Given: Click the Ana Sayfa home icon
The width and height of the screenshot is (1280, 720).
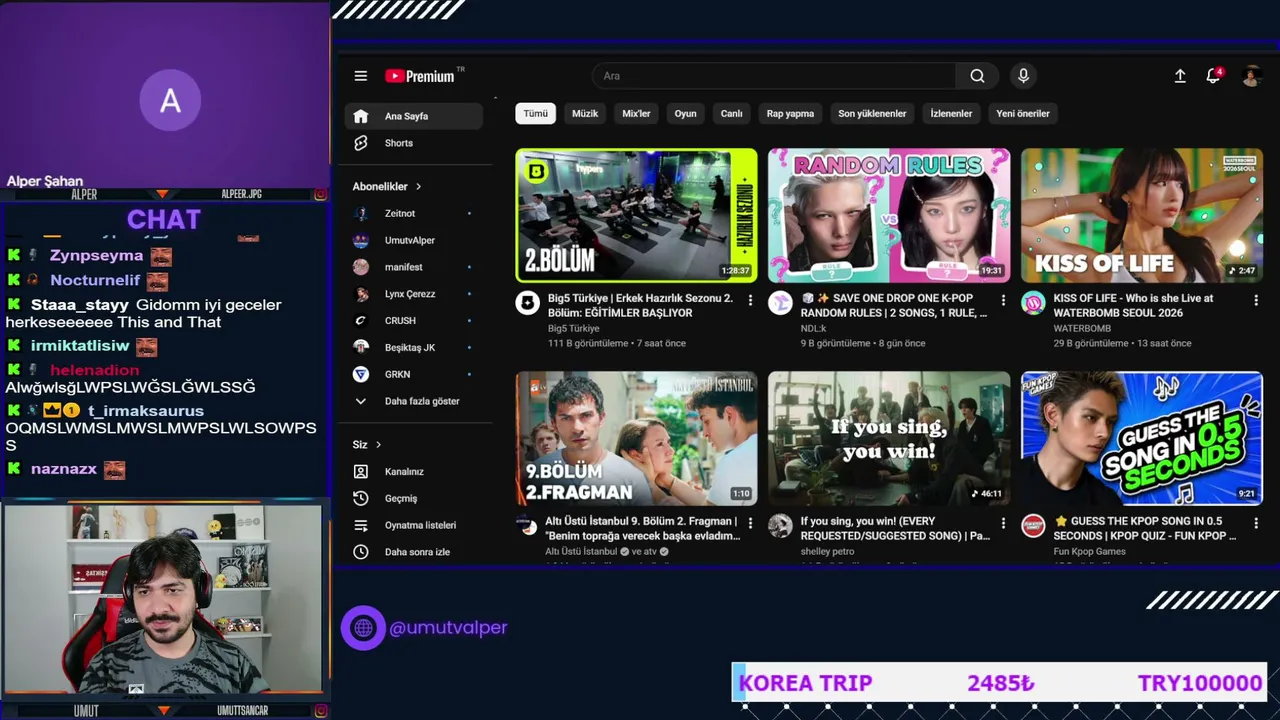Looking at the screenshot, I should 361,116.
